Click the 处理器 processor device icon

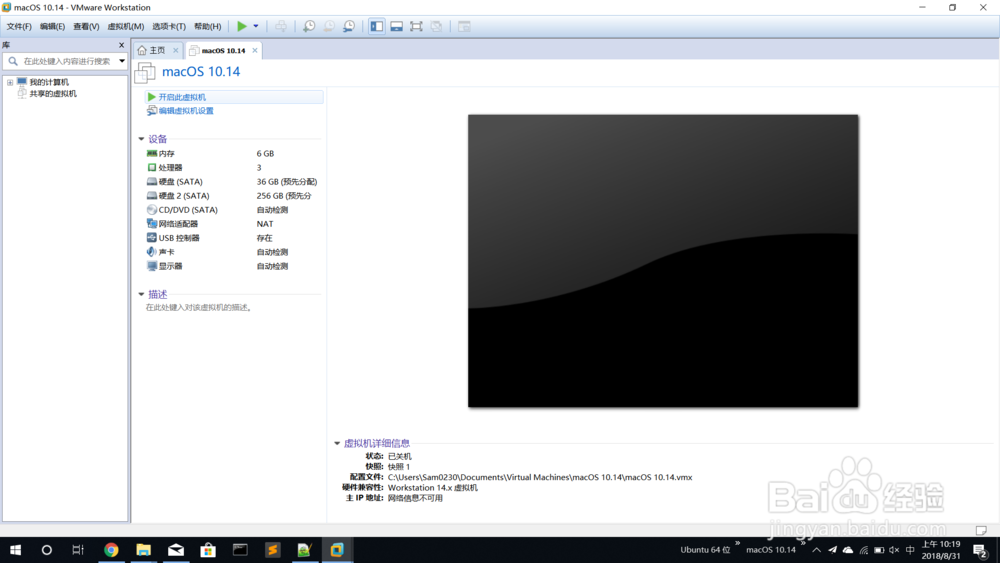tap(152, 168)
